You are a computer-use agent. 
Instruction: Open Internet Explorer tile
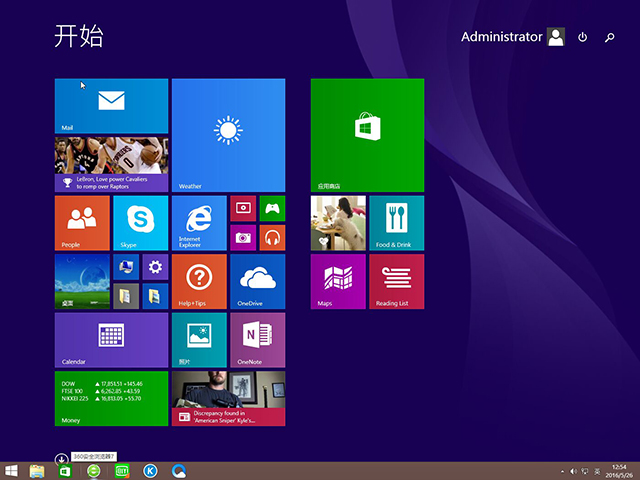tap(199, 223)
